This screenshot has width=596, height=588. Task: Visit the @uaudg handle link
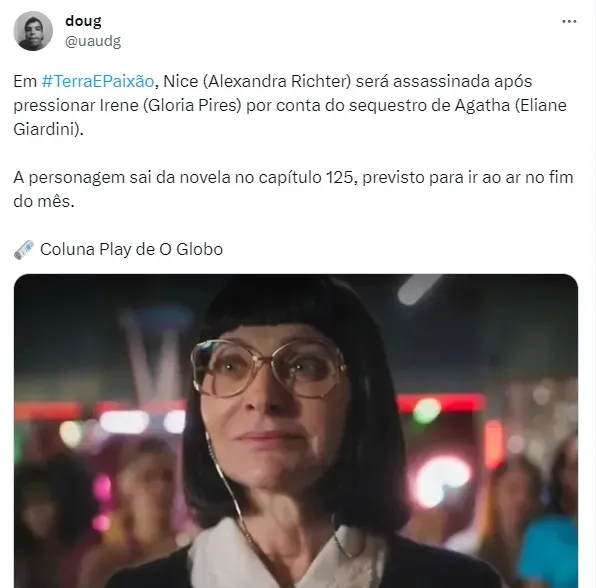[x=93, y=41]
